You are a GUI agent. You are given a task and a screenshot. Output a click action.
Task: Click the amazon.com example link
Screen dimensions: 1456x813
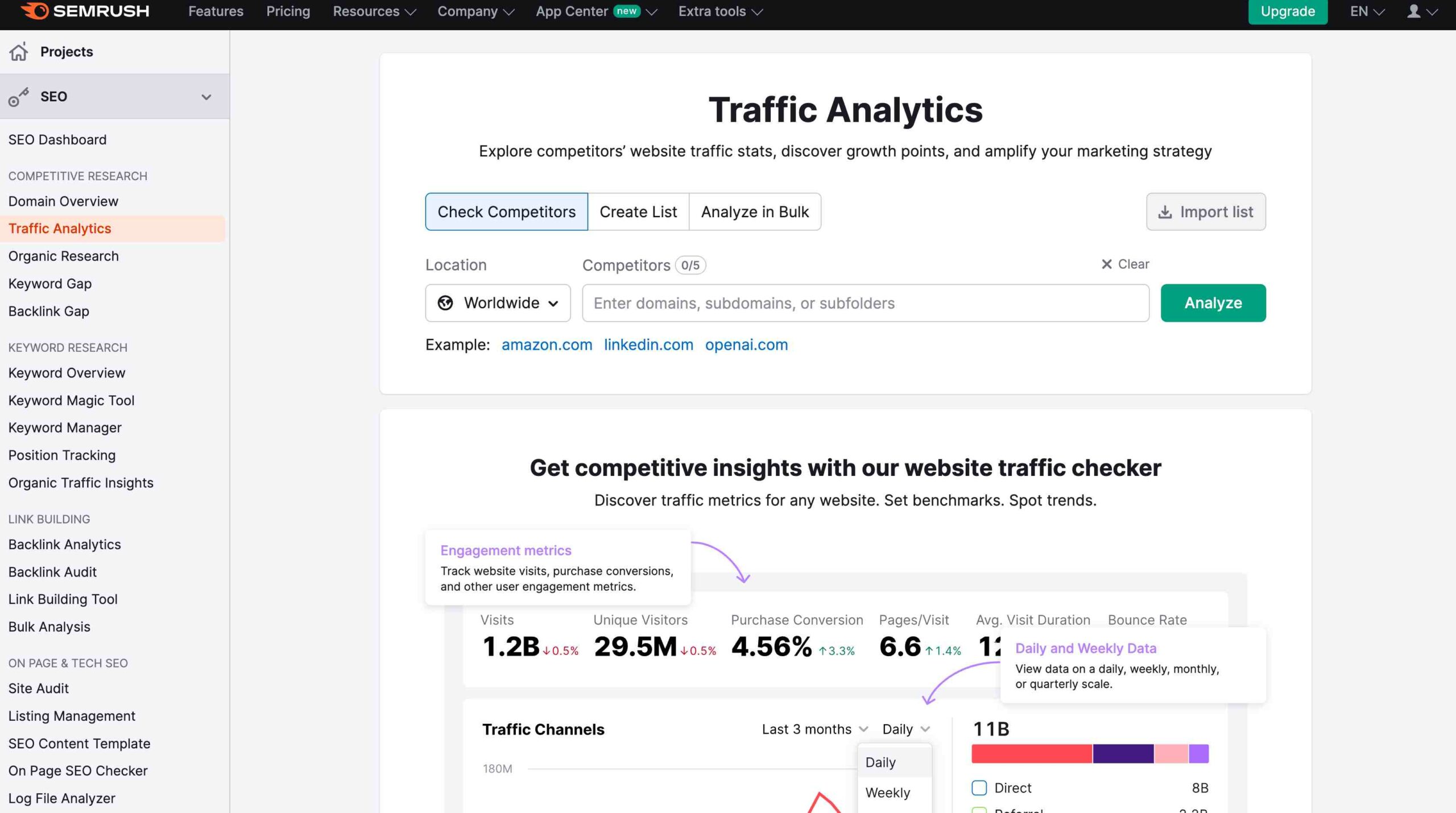547,344
